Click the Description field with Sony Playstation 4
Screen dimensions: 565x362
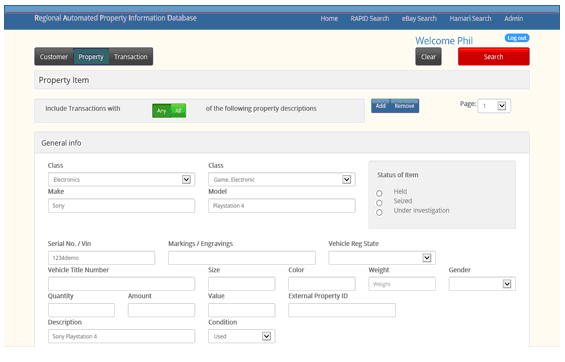click(x=121, y=336)
